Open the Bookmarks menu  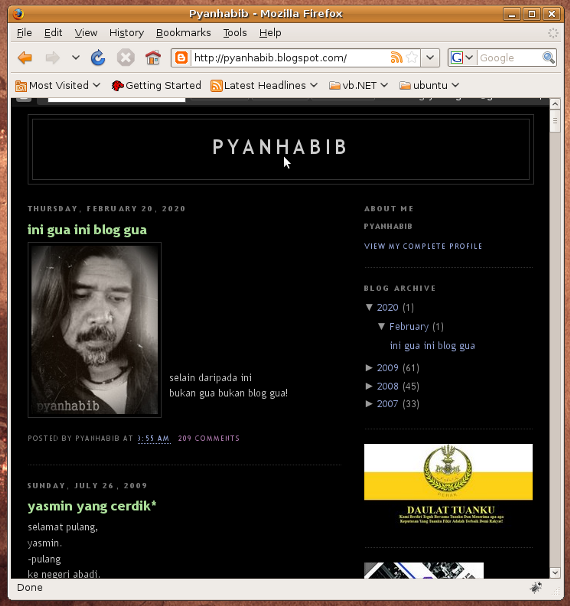pos(184,33)
